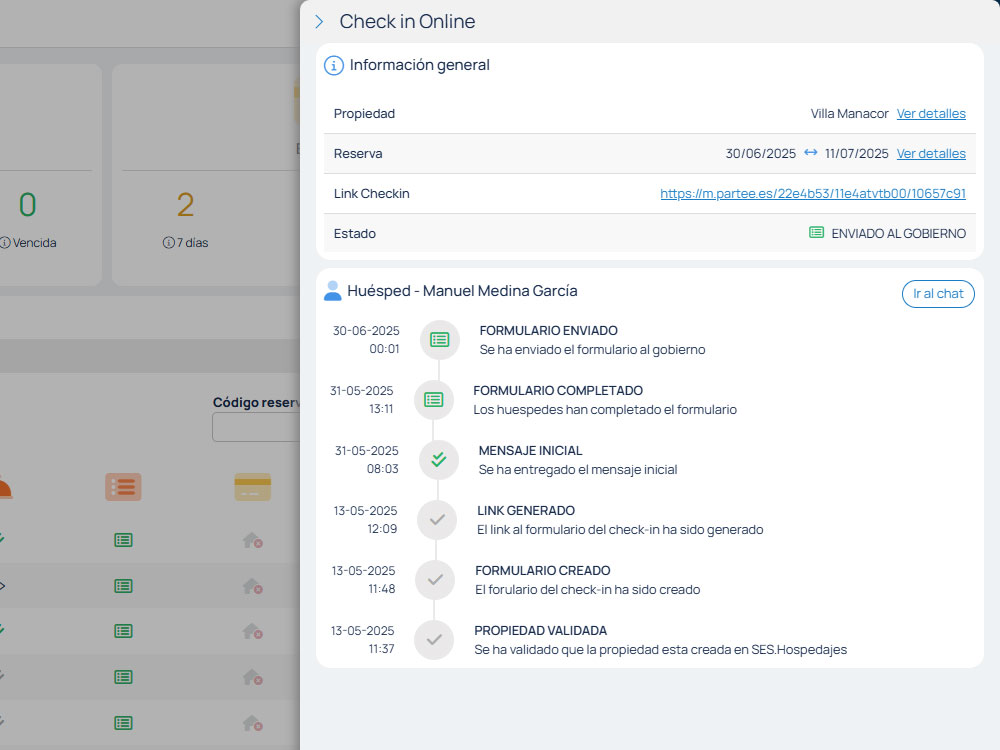
Task: Click the LINK GENERADO title
Action: click(x=526, y=510)
